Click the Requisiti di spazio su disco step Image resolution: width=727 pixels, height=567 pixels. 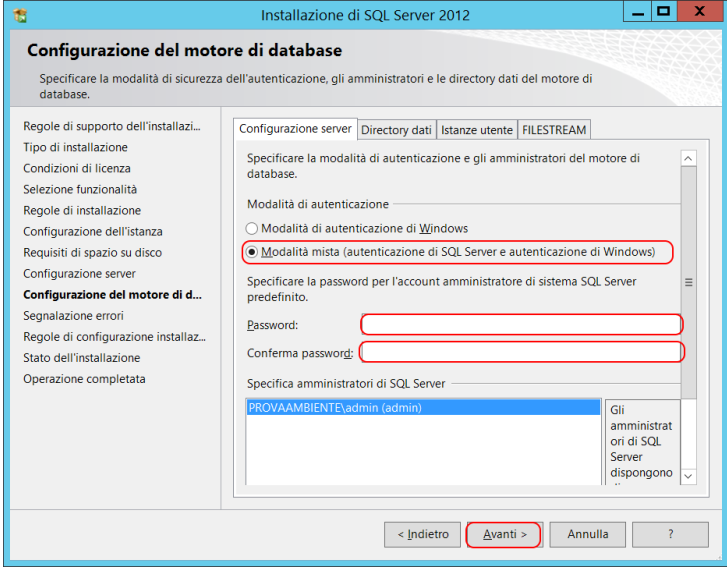[x=93, y=253]
